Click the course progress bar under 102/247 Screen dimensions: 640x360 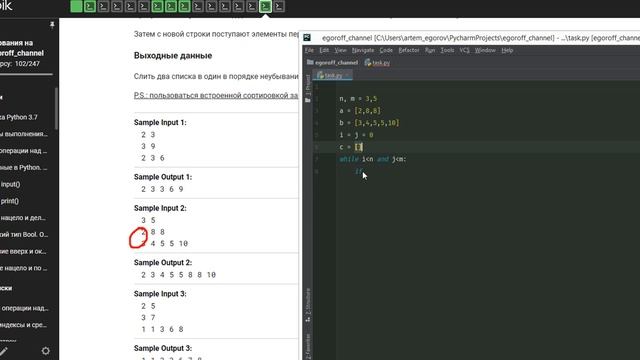pyautogui.click(x=26, y=74)
